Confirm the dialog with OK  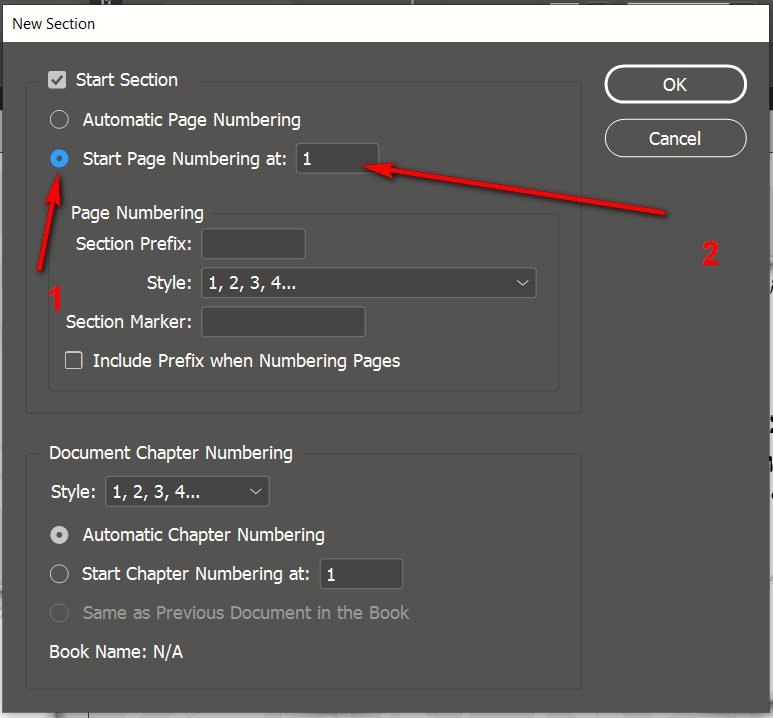pyautogui.click(x=675, y=84)
